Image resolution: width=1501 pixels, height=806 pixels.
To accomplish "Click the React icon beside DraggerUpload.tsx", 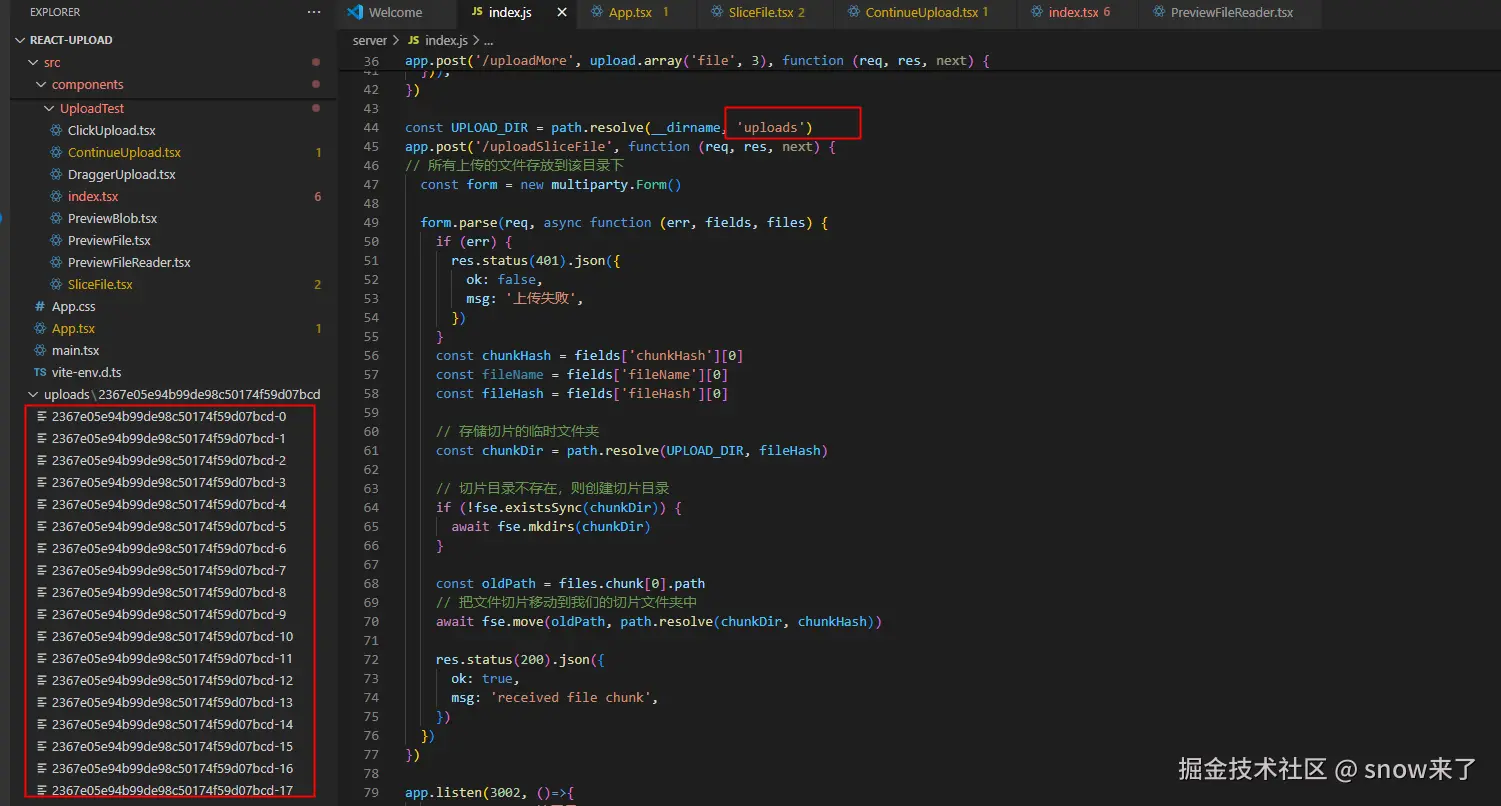I will [56, 174].
